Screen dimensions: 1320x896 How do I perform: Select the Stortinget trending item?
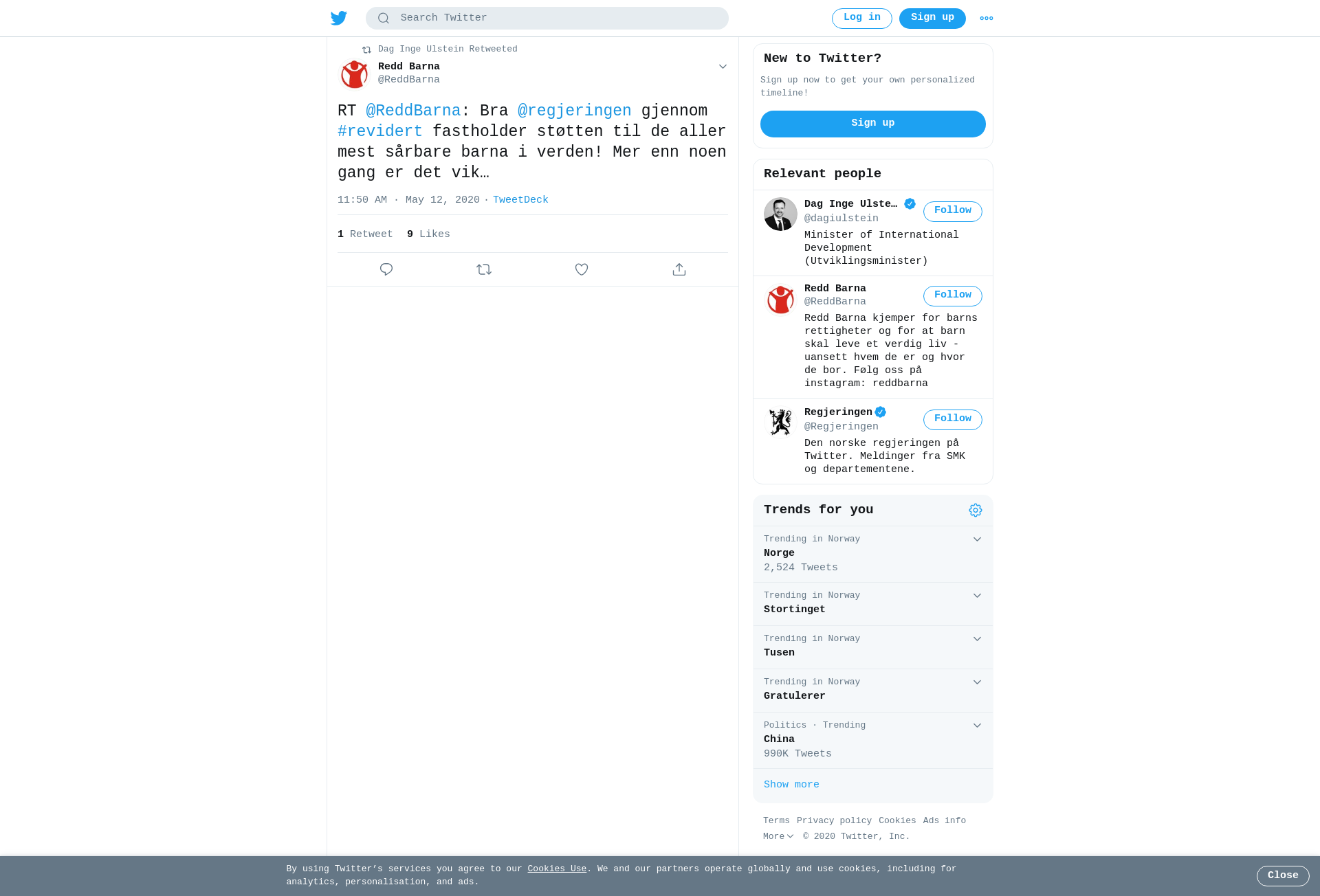click(873, 604)
